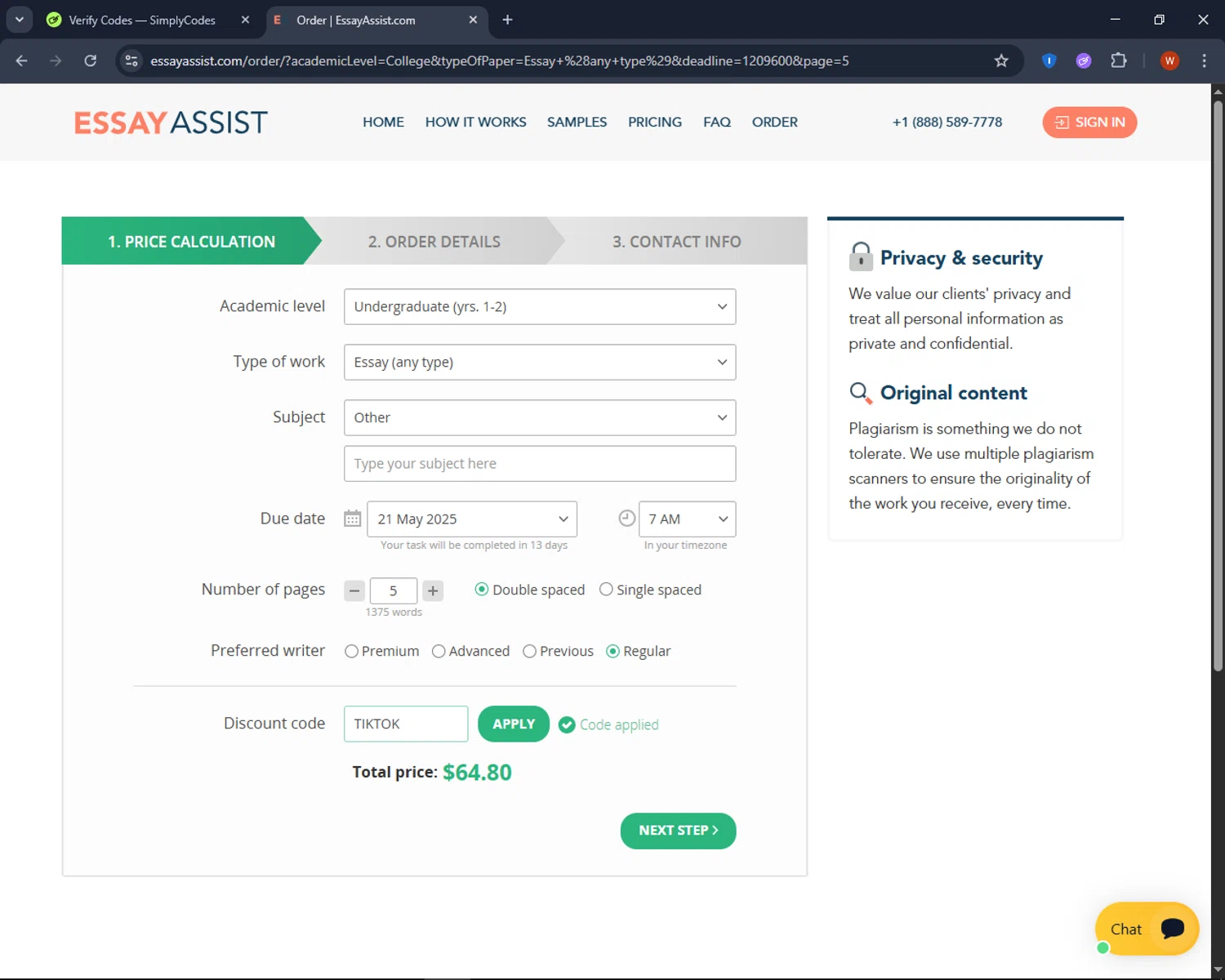Open the Chrome three-dot menu
1225x980 pixels.
pyautogui.click(x=1204, y=60)
